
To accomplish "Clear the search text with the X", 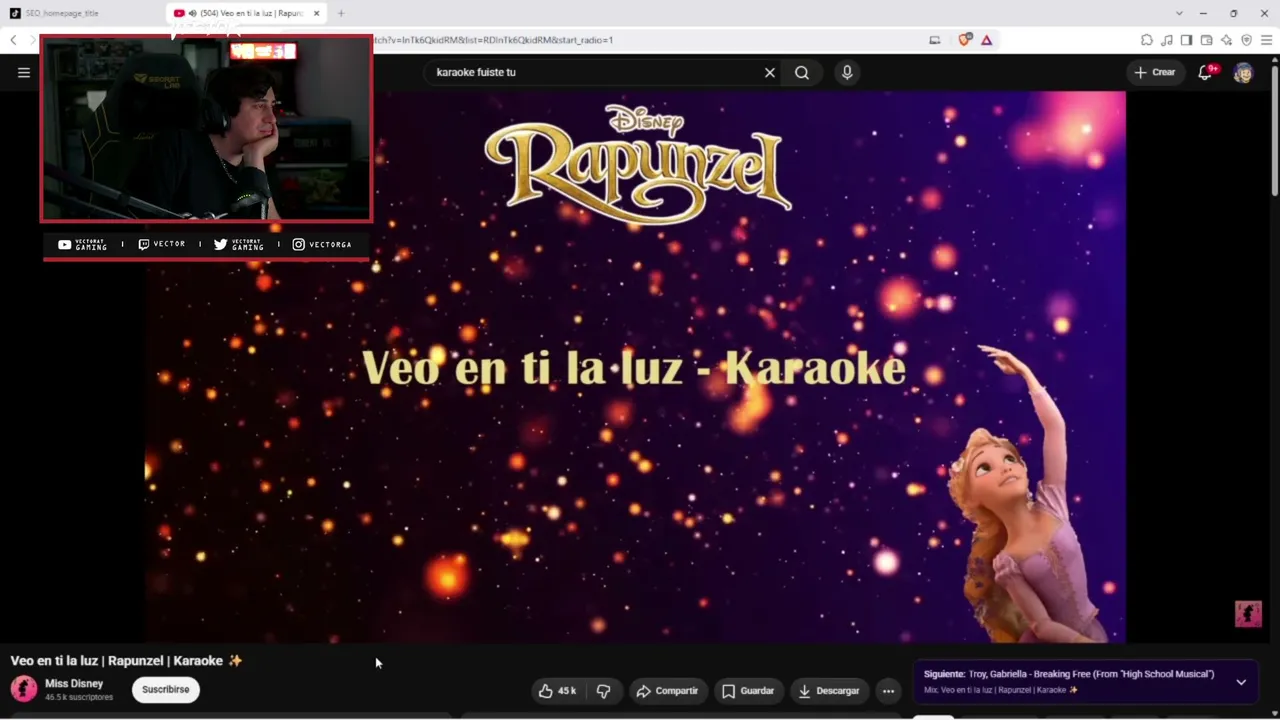I will (770, 72).
